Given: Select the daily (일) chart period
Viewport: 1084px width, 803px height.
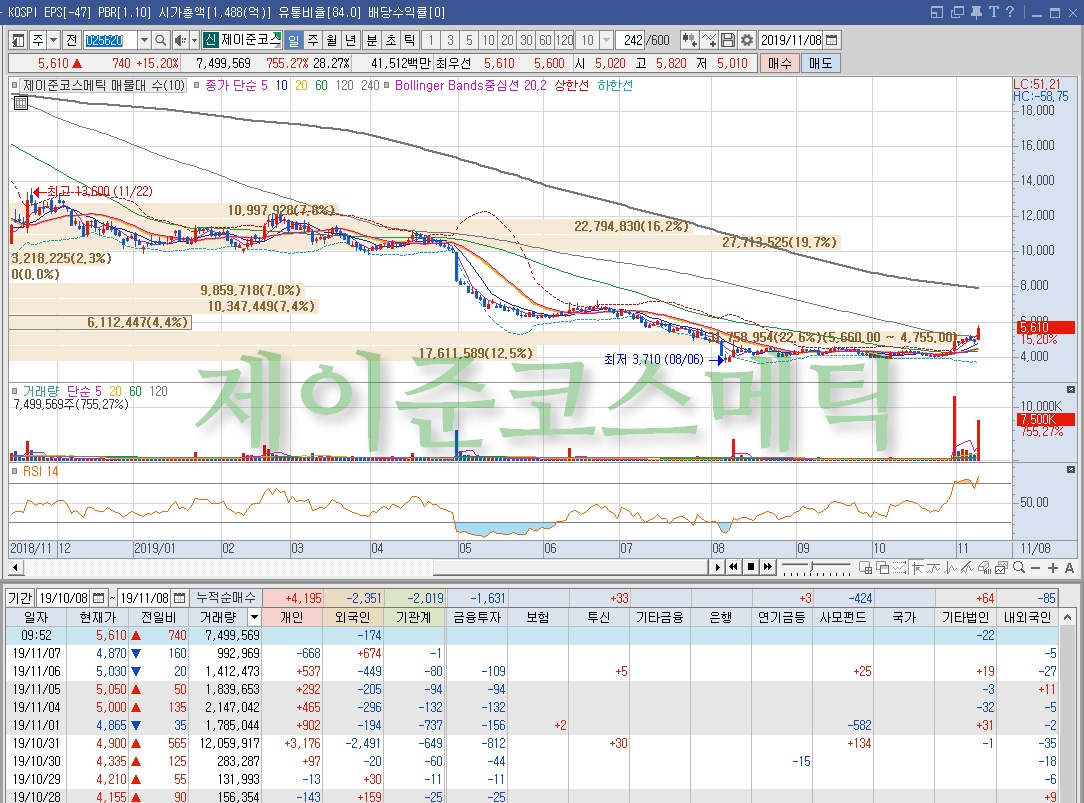Looking at the screenshot, I should coord(294,40).
